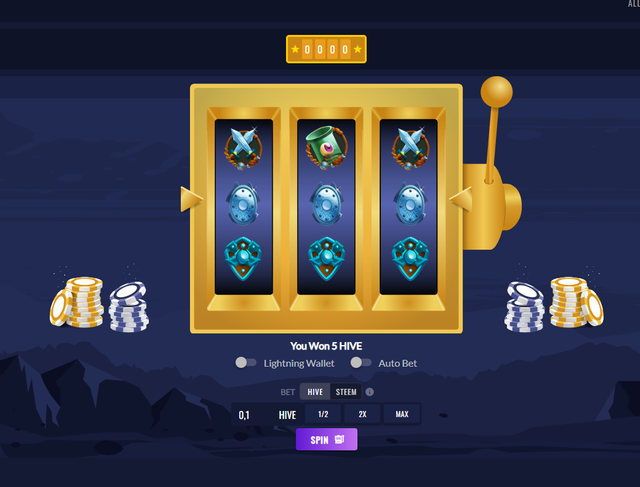Halve the bet with the 1/2 button

pos(323,414)
